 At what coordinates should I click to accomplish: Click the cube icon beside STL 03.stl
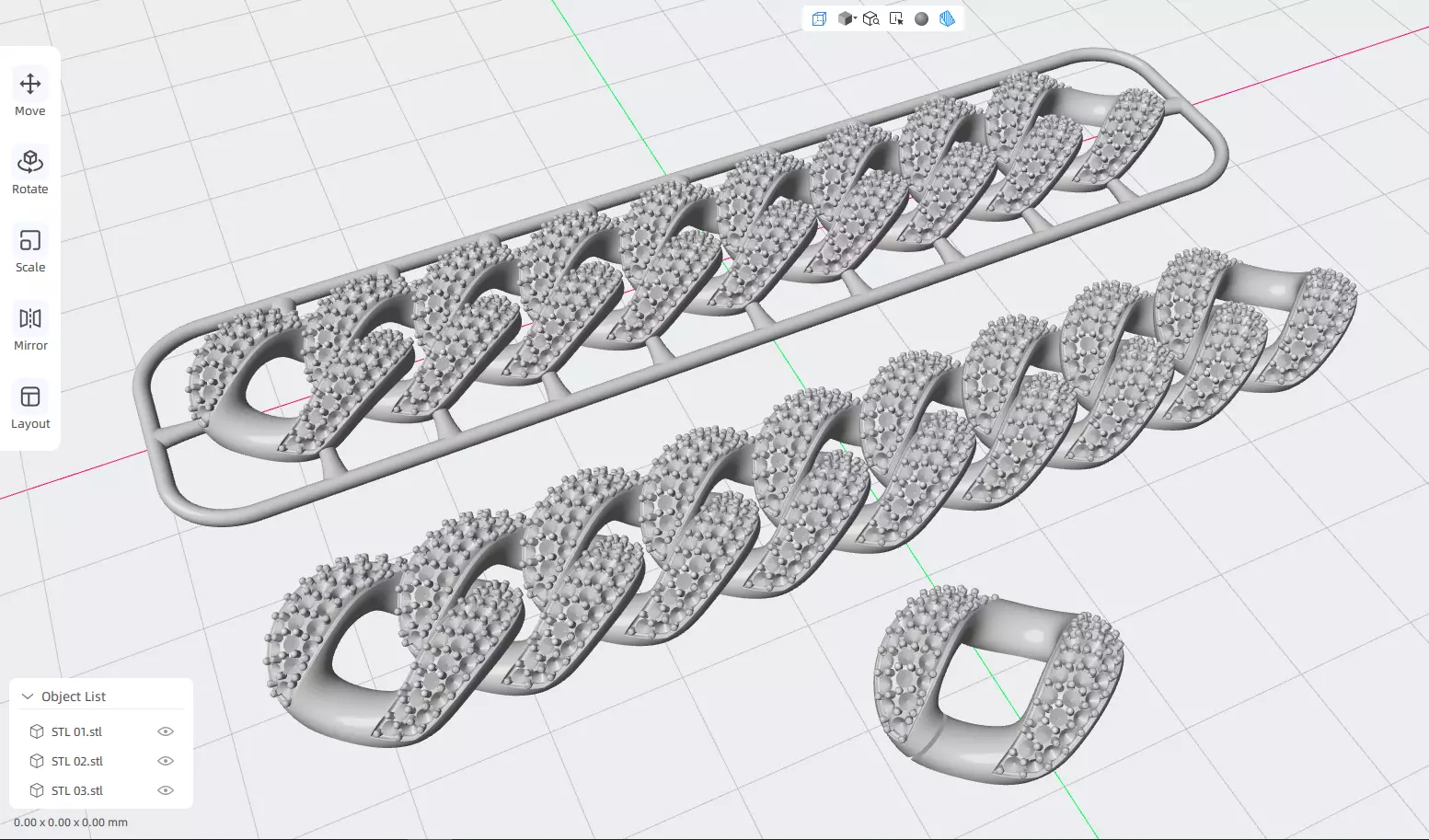[x=37, y=790]
